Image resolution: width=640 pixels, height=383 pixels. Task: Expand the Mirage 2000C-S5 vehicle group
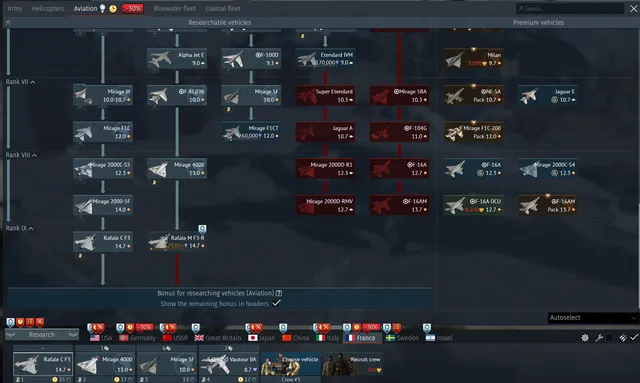[103, 169]
